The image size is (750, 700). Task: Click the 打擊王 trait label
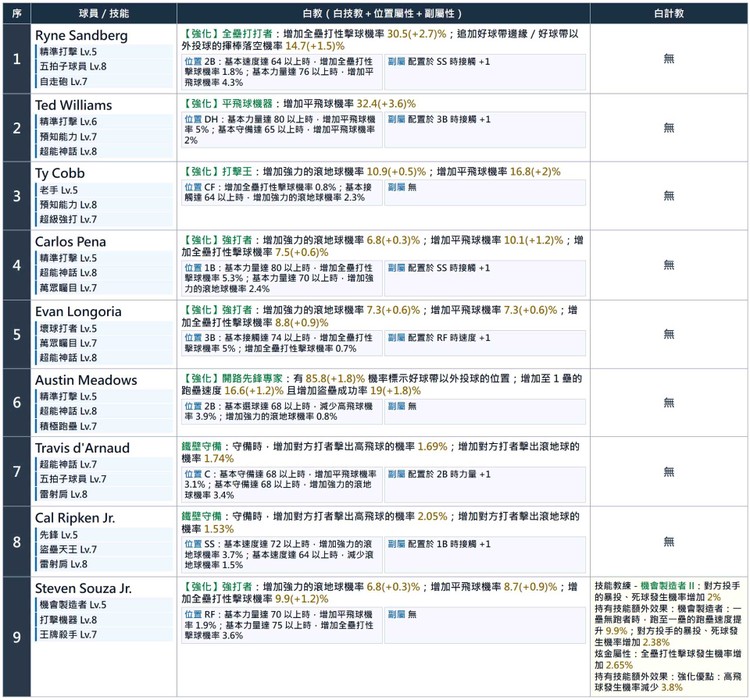tap(237, 172)
